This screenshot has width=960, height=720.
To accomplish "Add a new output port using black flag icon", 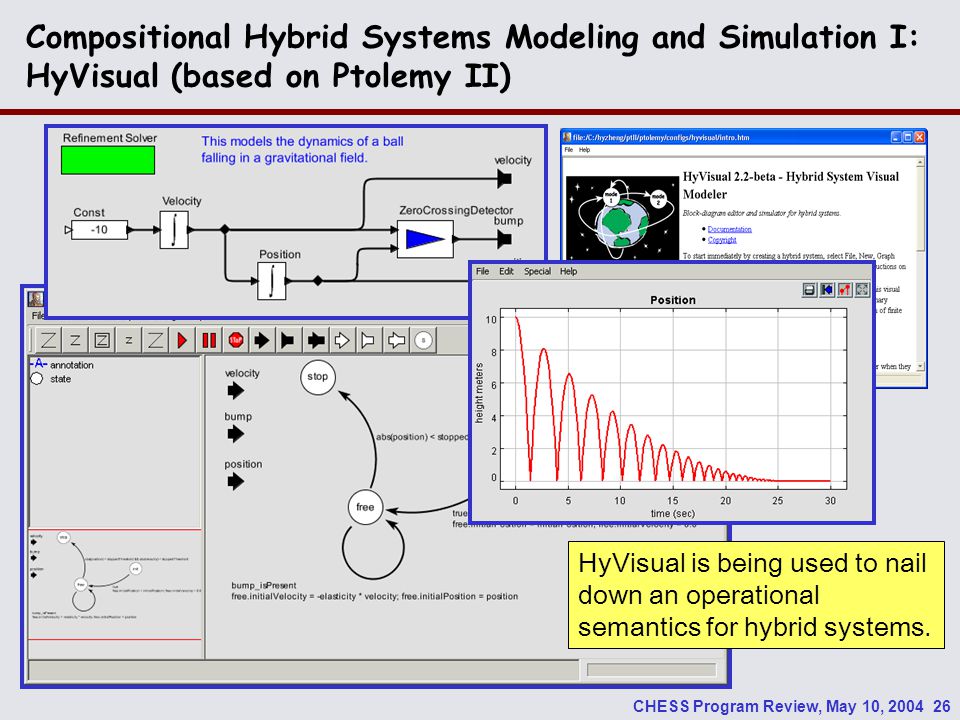I will (x=288, y=340).
